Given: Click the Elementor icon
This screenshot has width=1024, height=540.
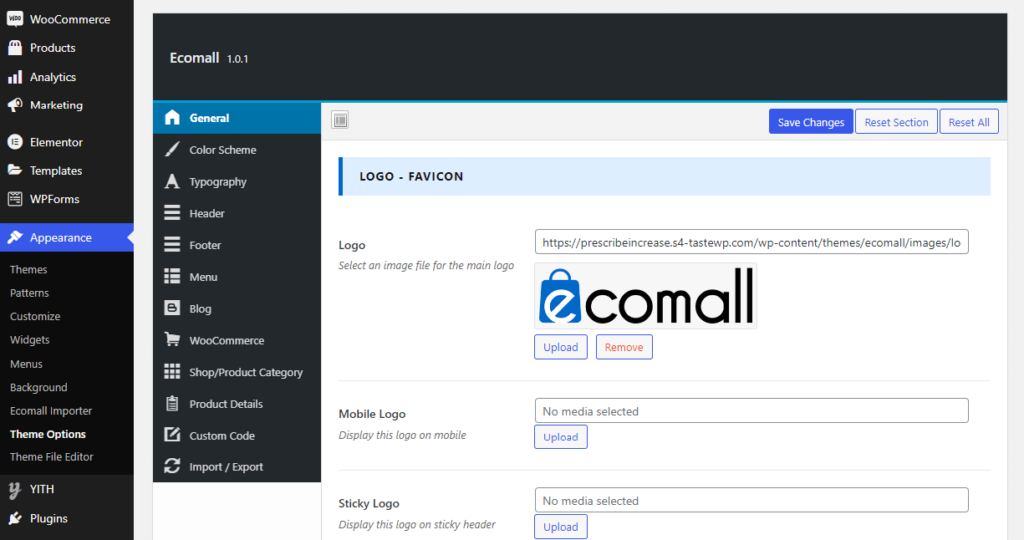Looking at the screenshot, I should (15, 142).
